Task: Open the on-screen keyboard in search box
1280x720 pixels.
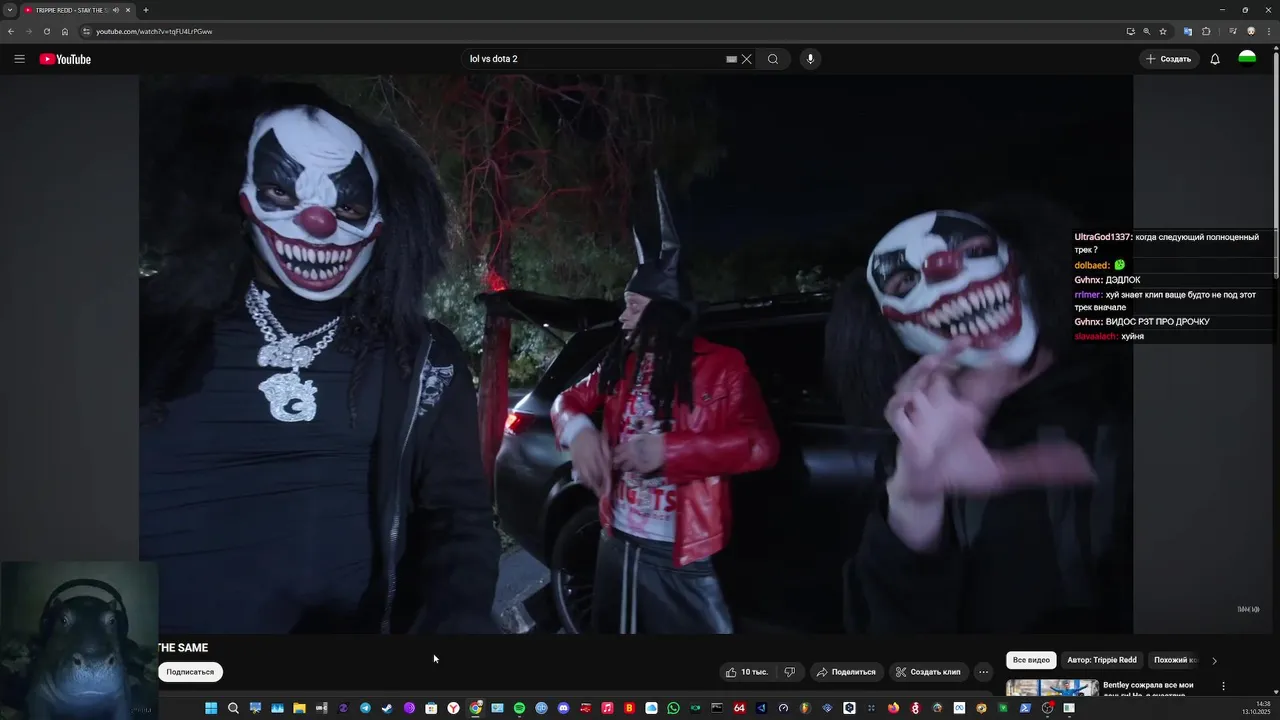Action: (x=731, y=59)
